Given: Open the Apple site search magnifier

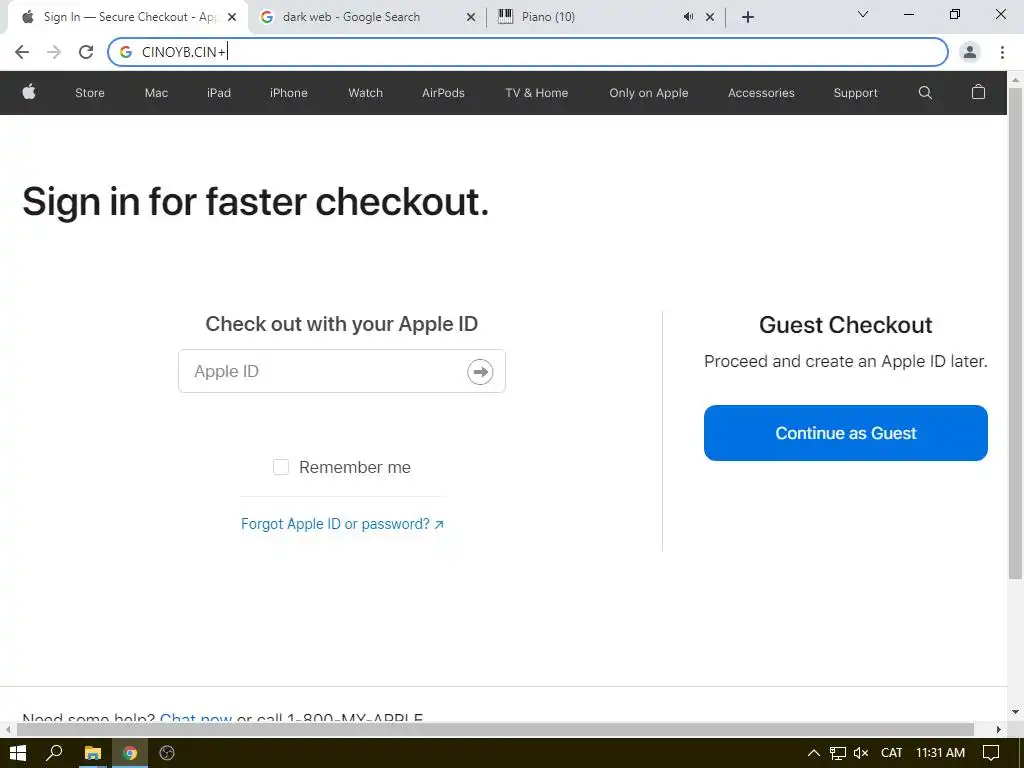Looking at the screenshot, I should 925,93.
